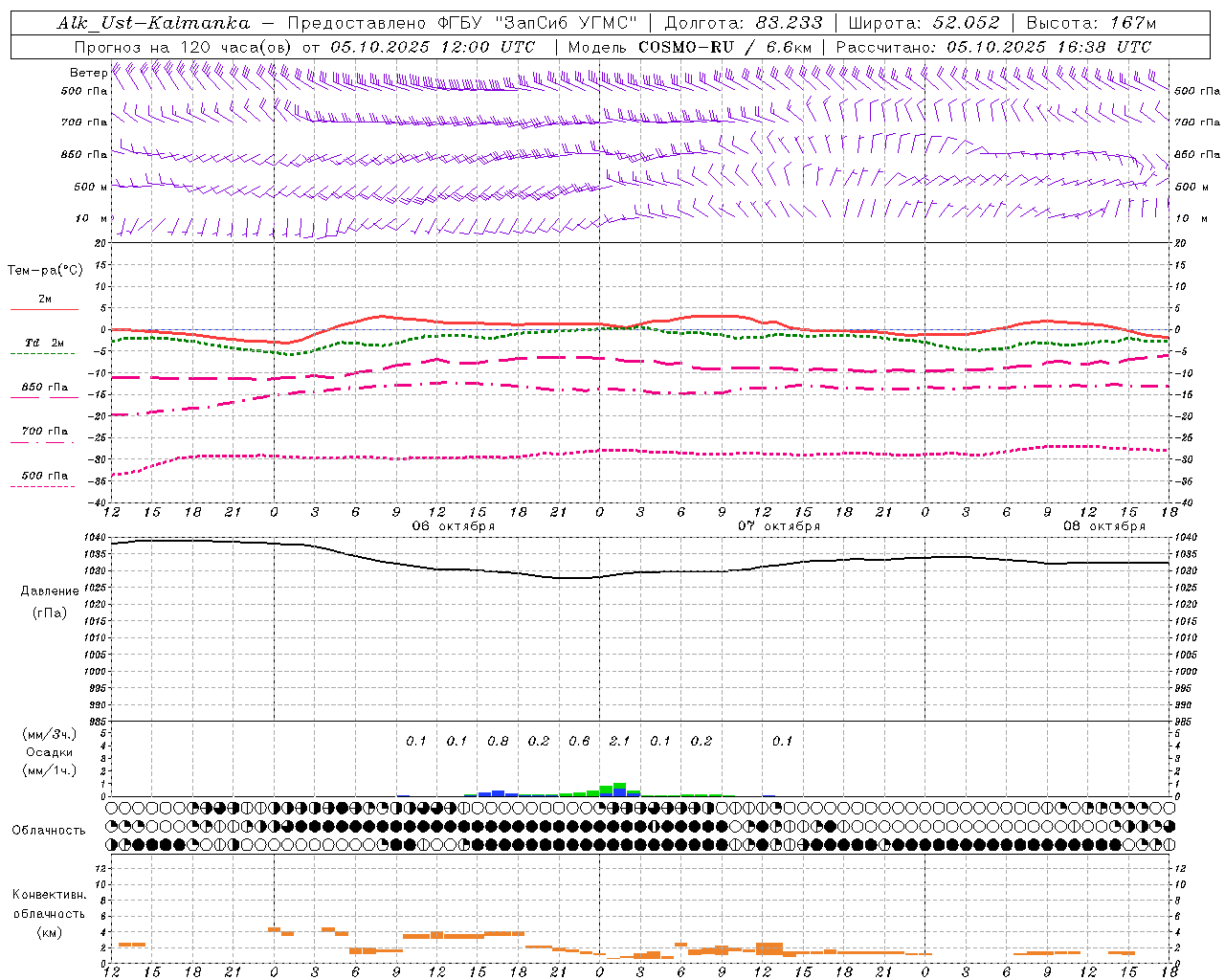
Task: Click the Ветер wind panel label
Action: [88, 73]
